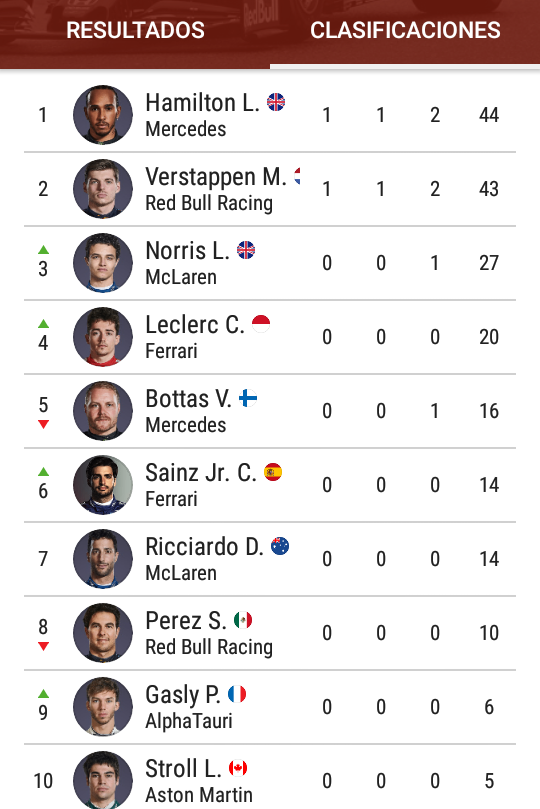Click the Canadian flag beside Stroll L.
This screenshot has width=540, height=809.
(238, 768)
